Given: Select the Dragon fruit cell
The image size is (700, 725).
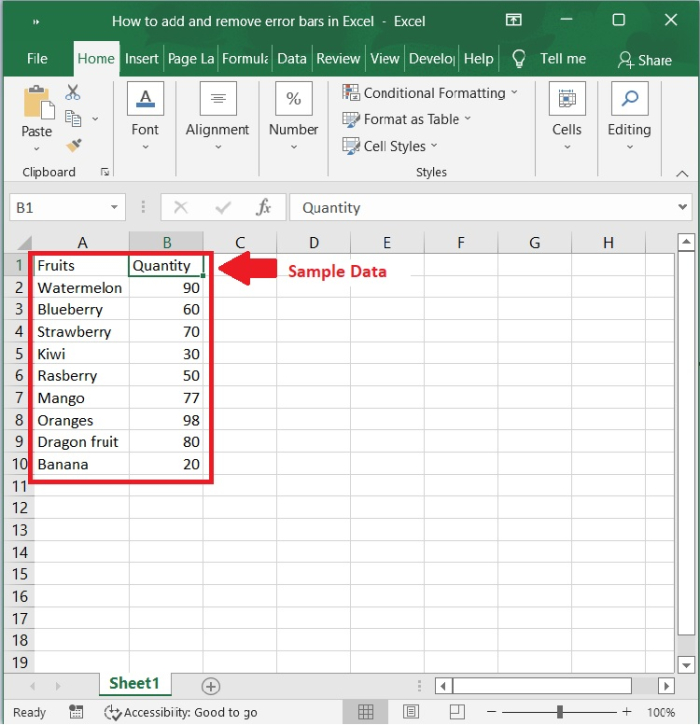Looking at the screenshot, I should [81, 442].
